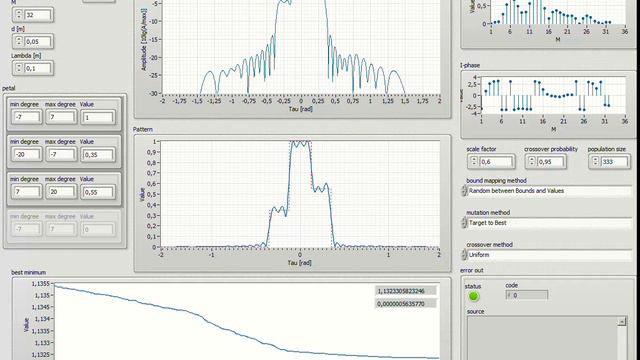The height and width of the screenshot is (360, 640).
Task: Open the mutation method selector showing Target to Best
Action: click(x=549, y=223)
